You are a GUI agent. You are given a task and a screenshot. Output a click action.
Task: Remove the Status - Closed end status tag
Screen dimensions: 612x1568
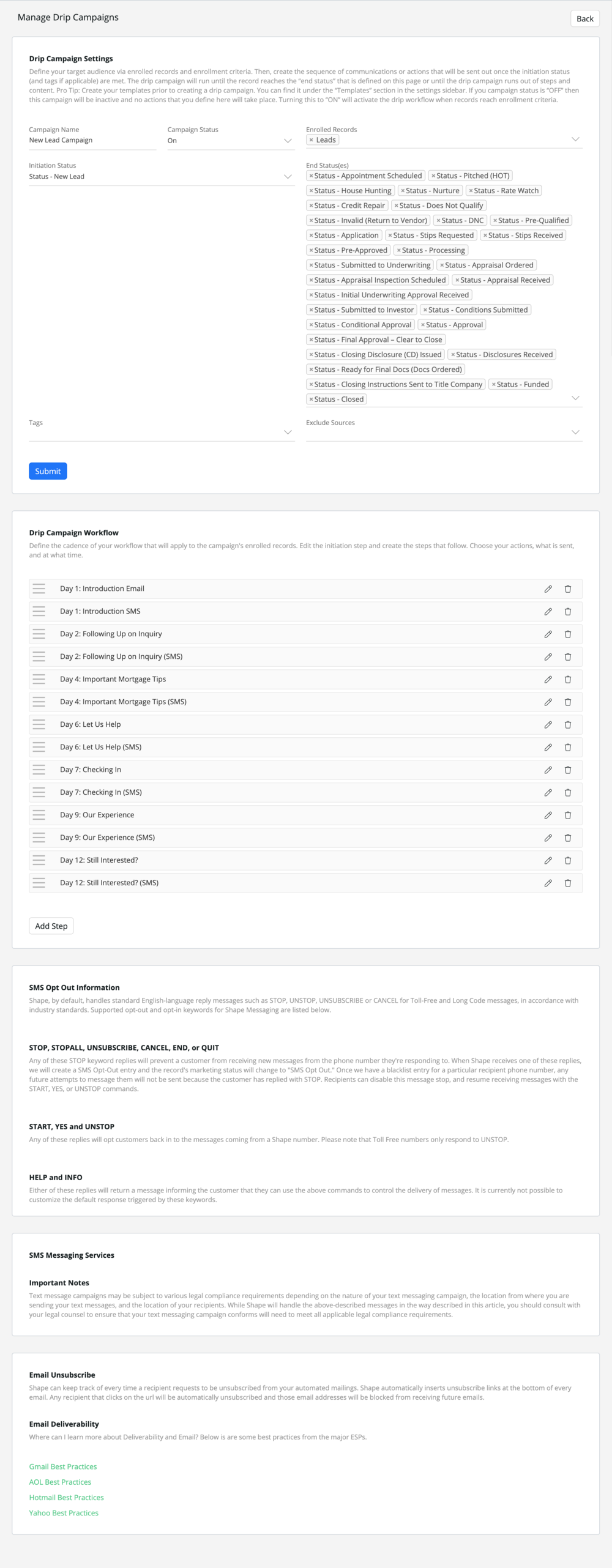(x=311, y=399)
